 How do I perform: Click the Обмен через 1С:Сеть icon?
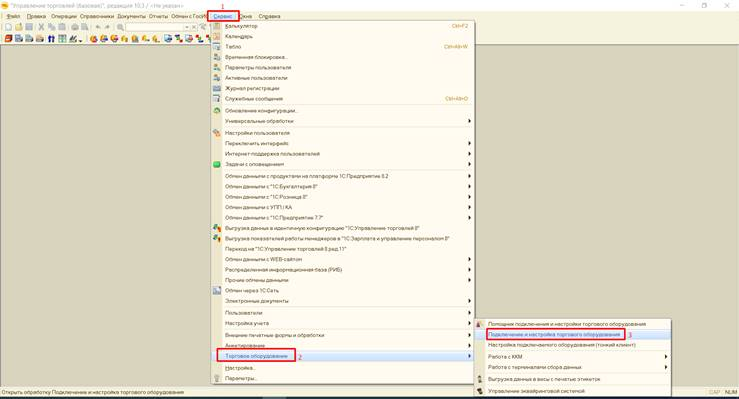pyautogui.click(x=217, y=291)
